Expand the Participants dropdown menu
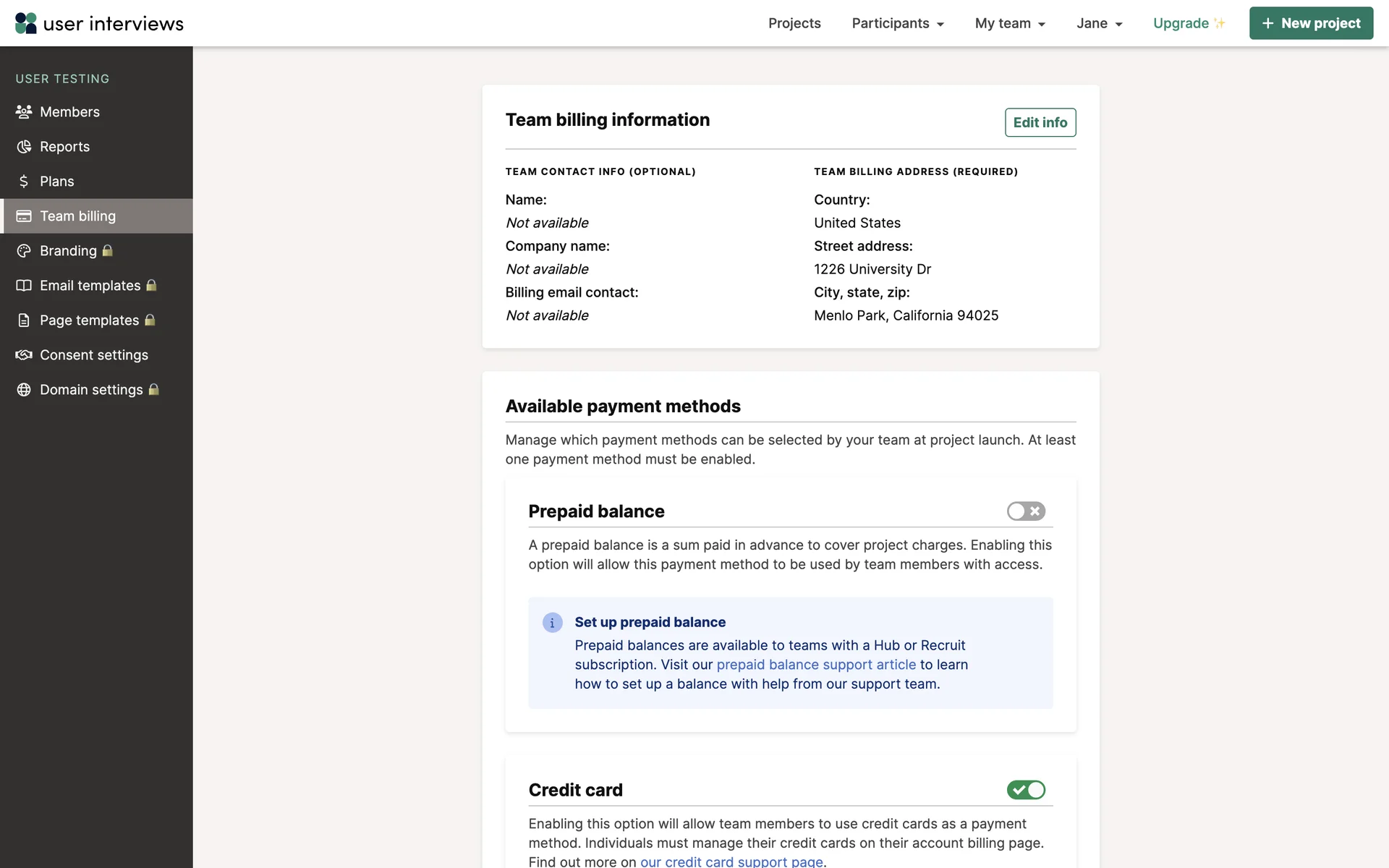This screenshot has height=868, width=1389. coord(898,23)
